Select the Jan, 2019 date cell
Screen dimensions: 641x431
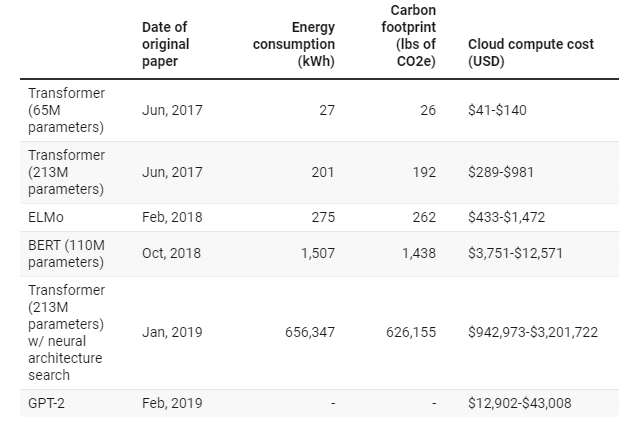pos(172,332)
